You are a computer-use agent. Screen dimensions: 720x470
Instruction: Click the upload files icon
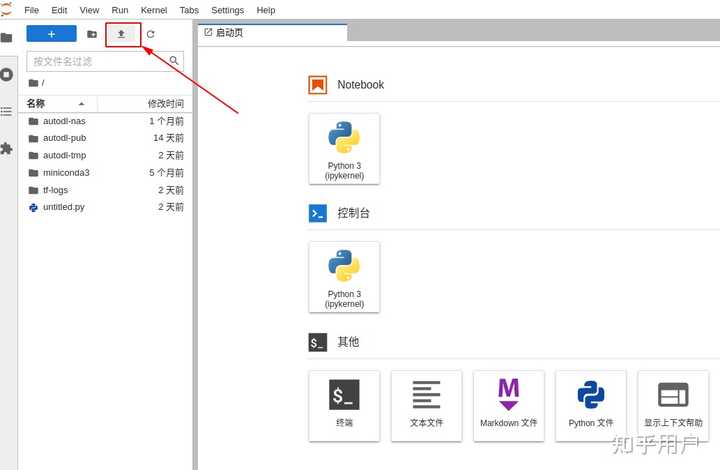click(121, 34)
